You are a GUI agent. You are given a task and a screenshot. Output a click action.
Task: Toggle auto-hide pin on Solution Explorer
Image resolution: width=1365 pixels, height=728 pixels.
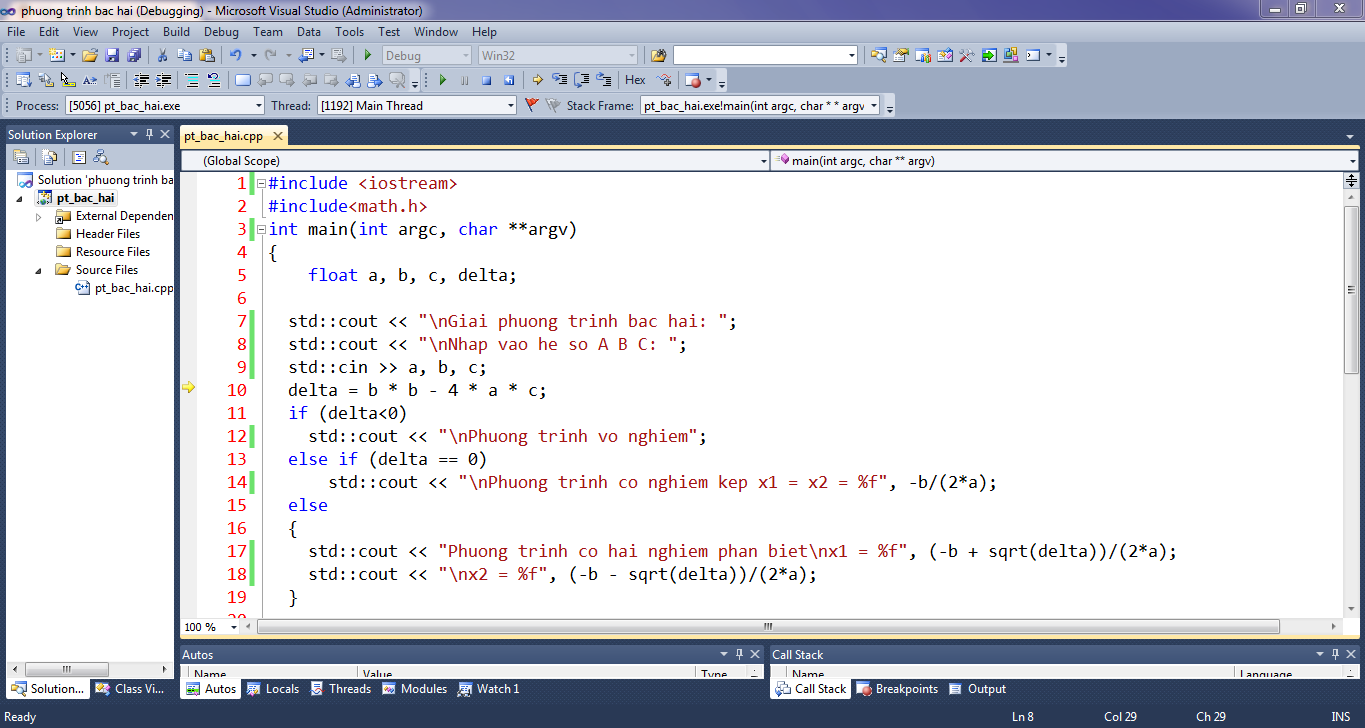pyautogui.click(x=150, y=135)
